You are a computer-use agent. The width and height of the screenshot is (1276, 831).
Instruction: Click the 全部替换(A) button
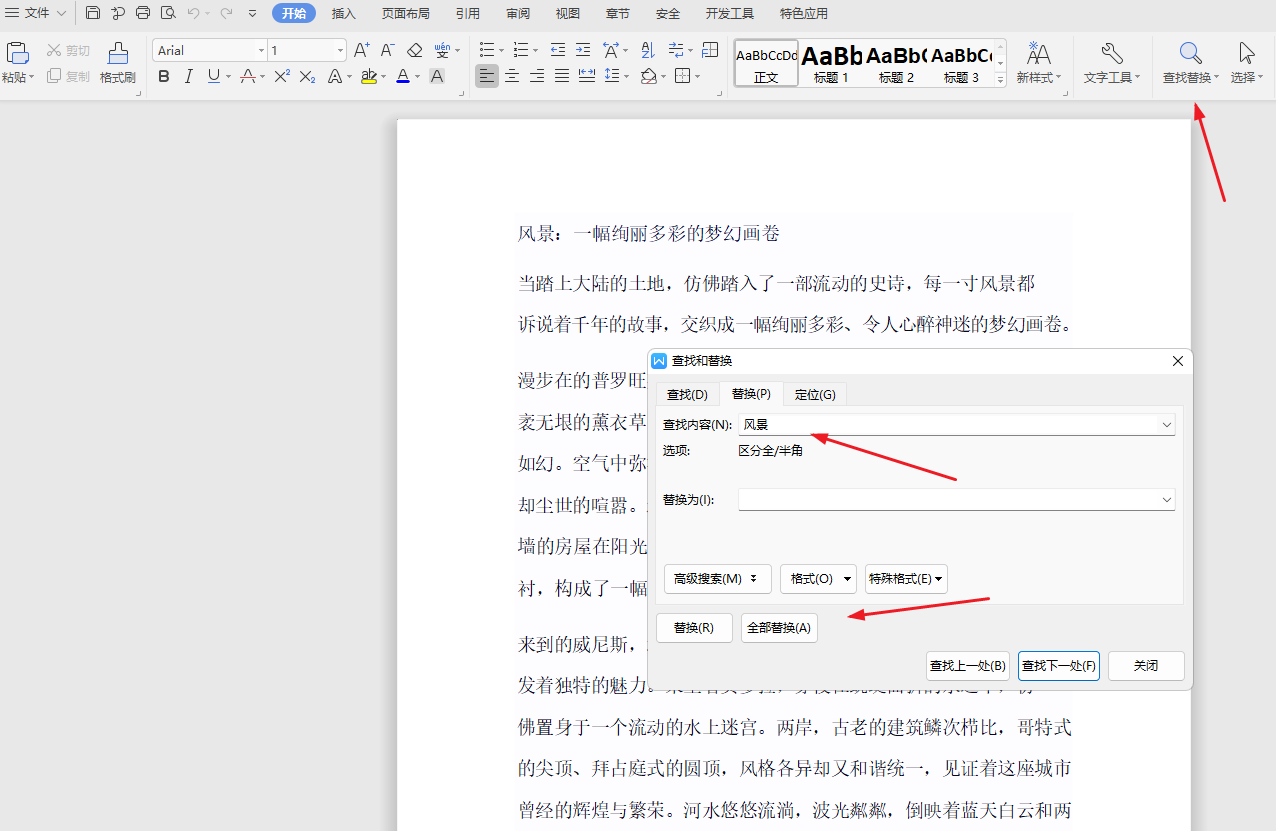pos(778,627)
